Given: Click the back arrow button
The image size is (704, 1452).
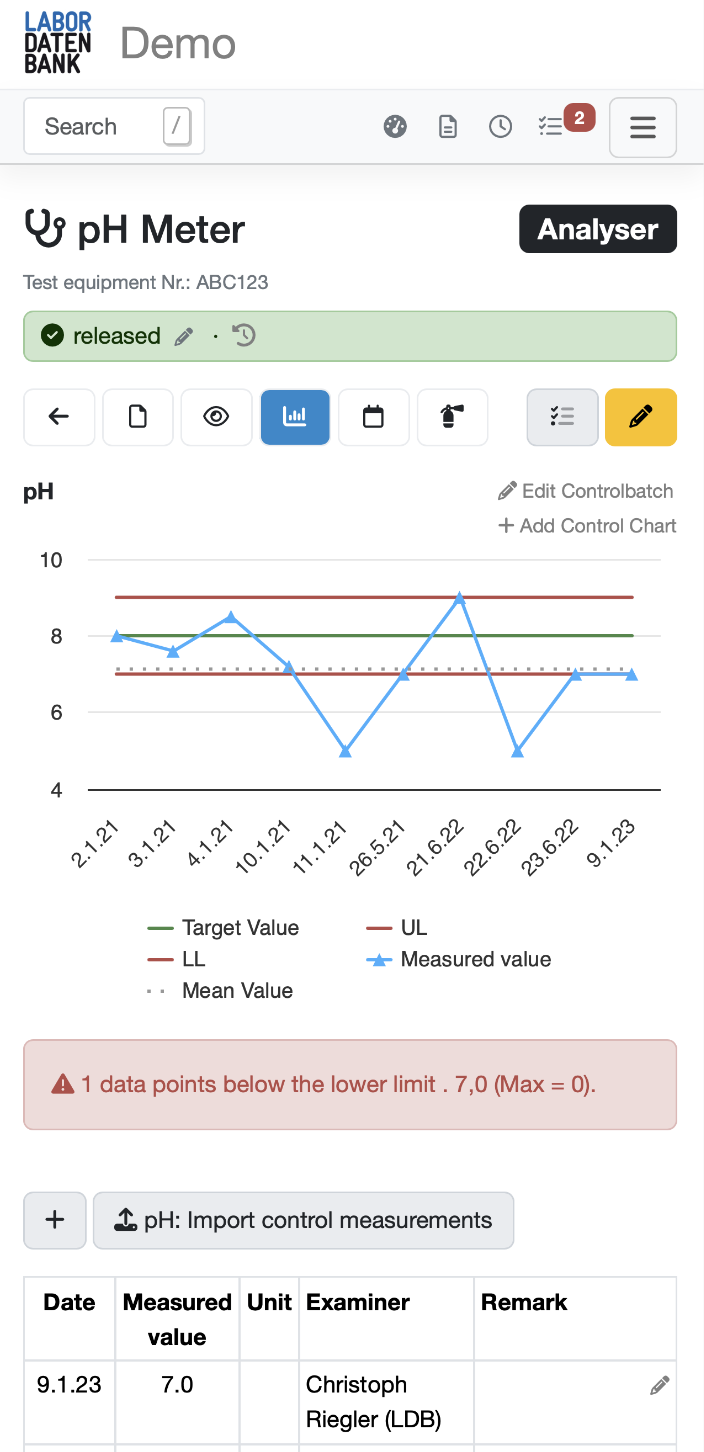Looking at the screenshot, I should (59, 417).
